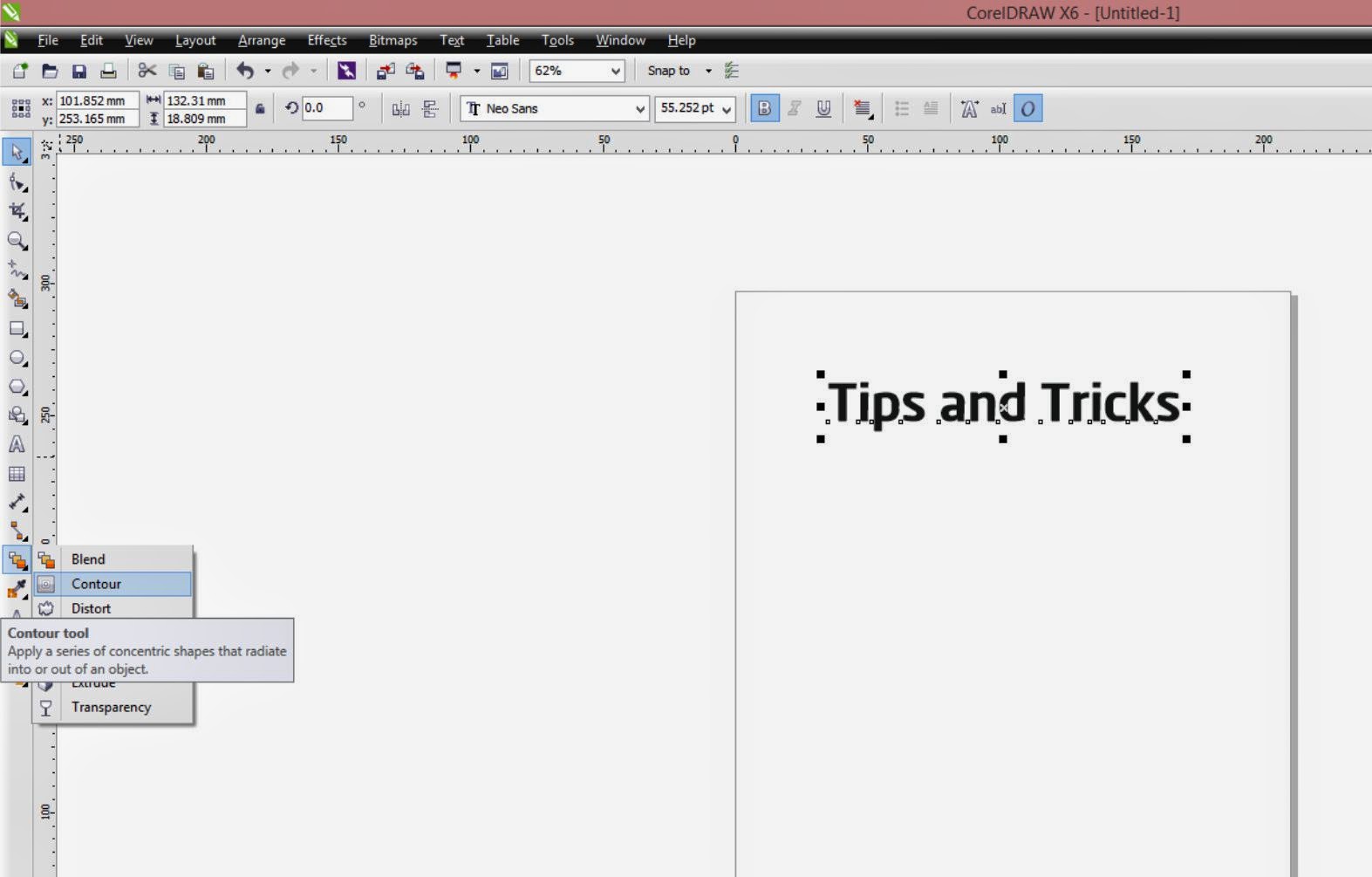Toggle Underline formatting
The height and width of the screenshot is (877, 1372).
coord(823,108)
